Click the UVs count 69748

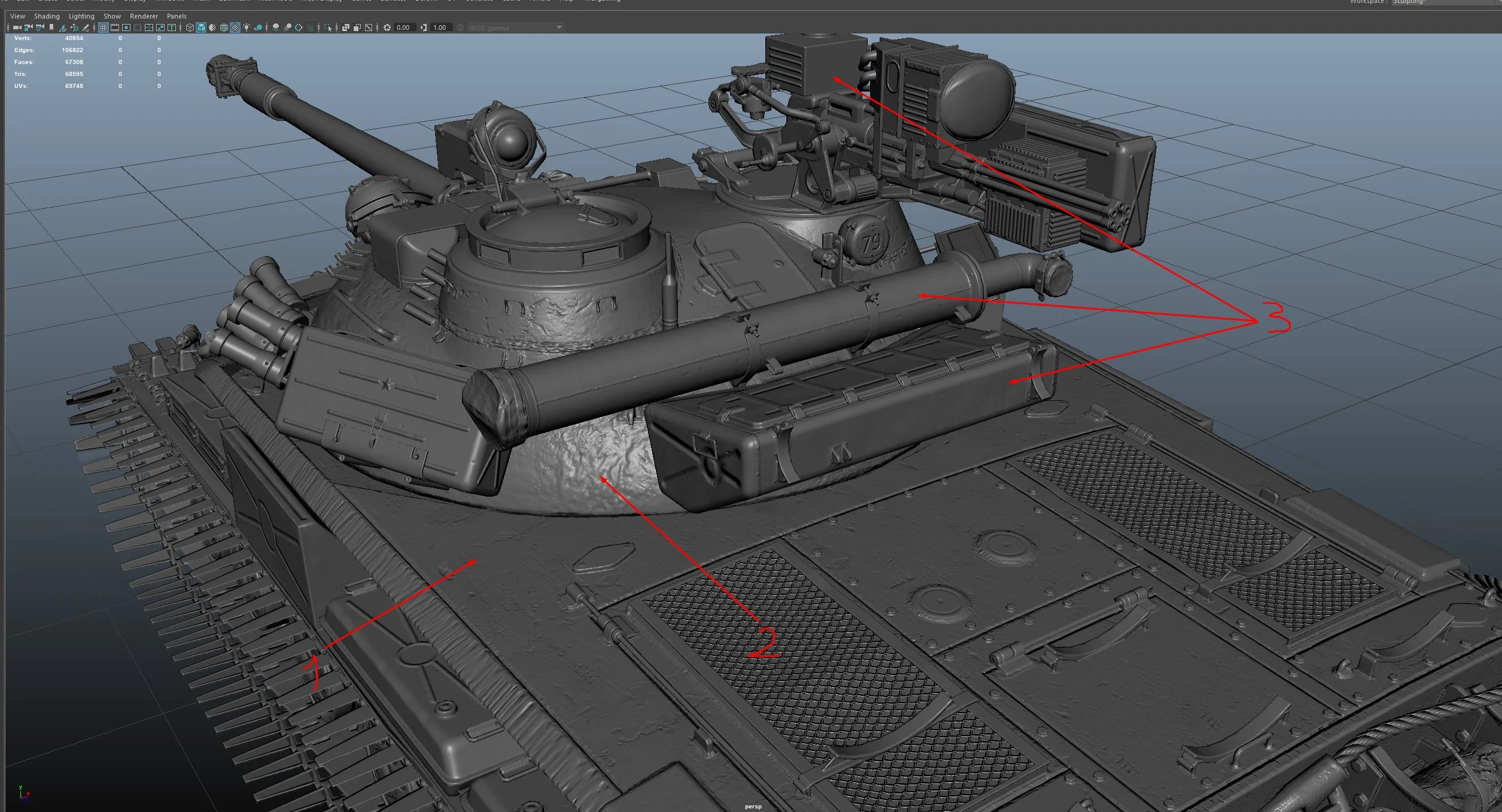click(74, 86)
